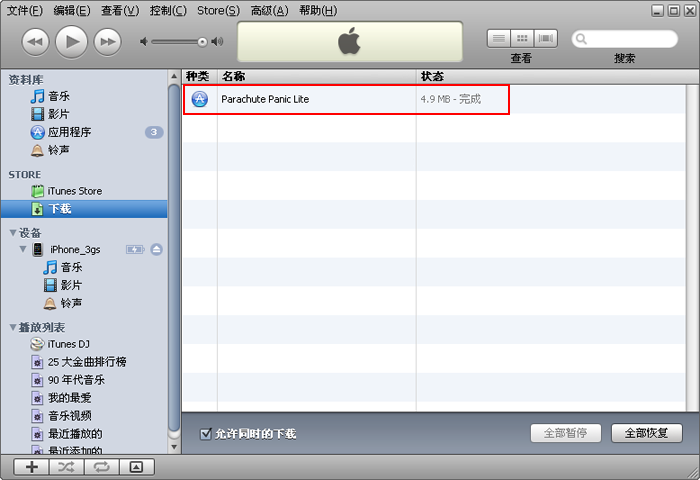Switch to list view mode

click(498, 38)
